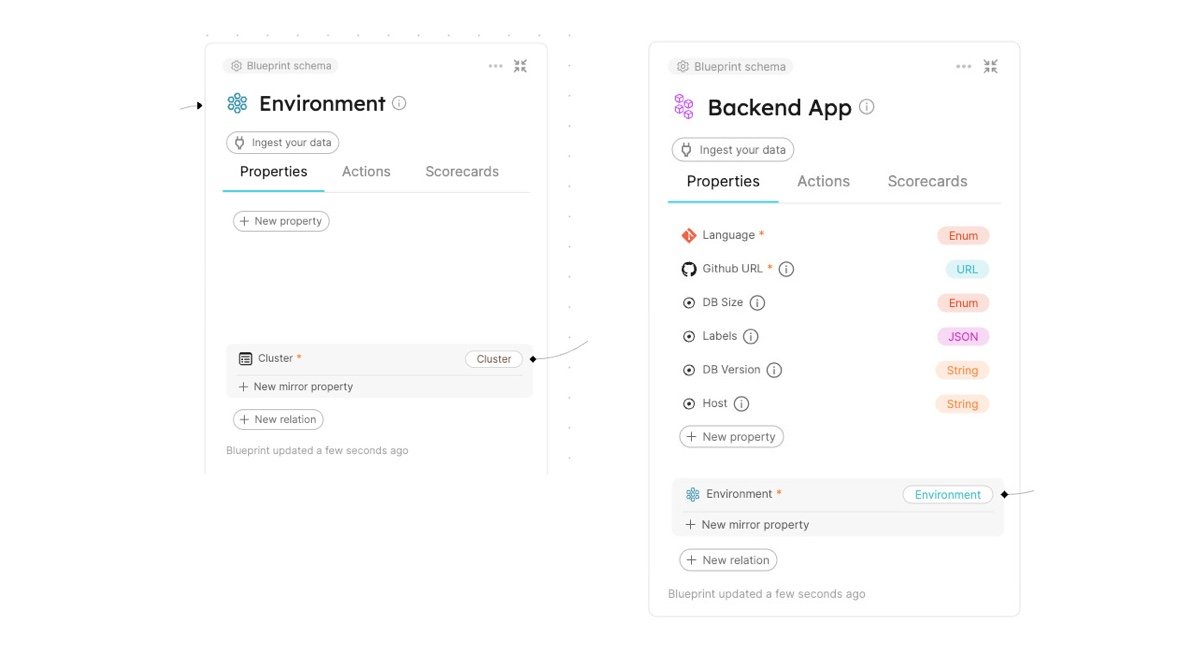
Task: Click Ingest your data on Backend App card
Action: pyautogui.click(x=733, y=150)
